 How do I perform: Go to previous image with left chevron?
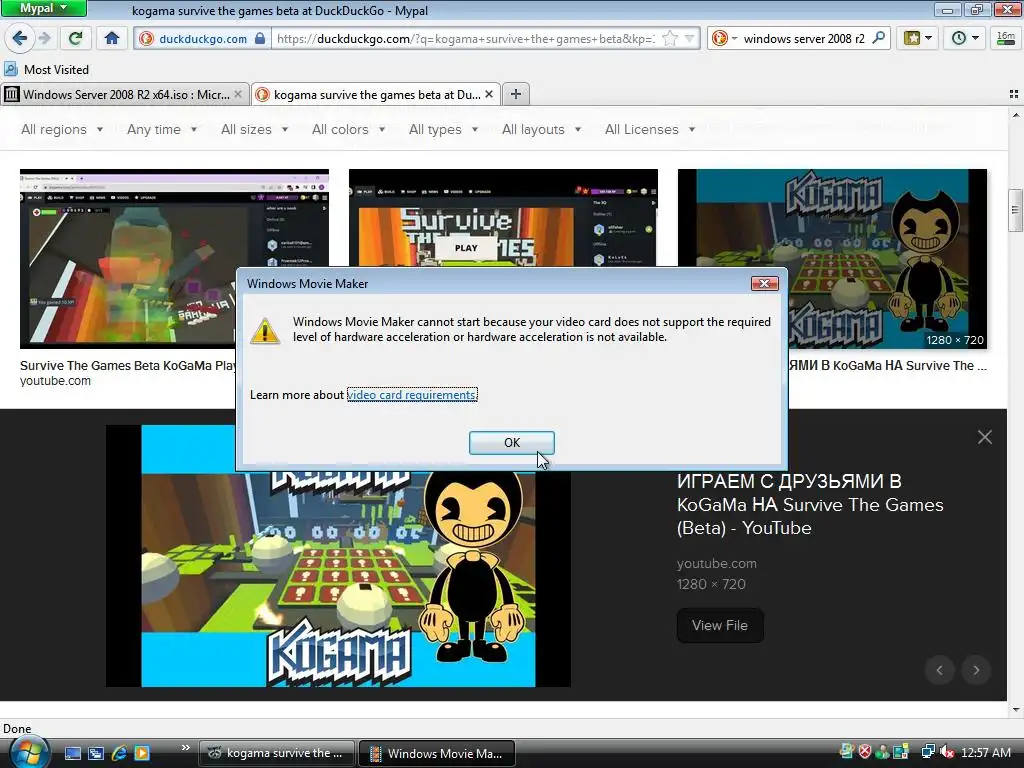[x=940, y=670]
